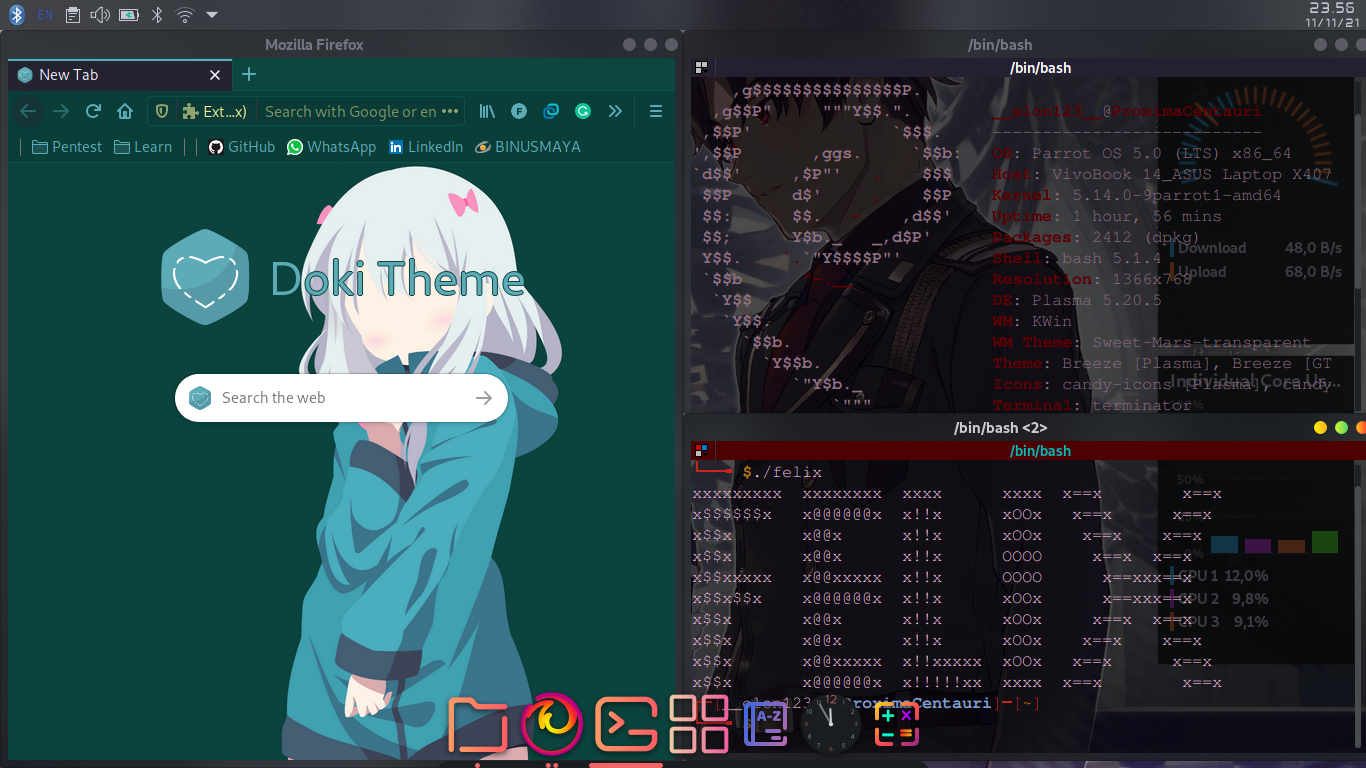Open the GitHub bookmark link
This screenshot has width=1366, height=768.
(240, 146)
